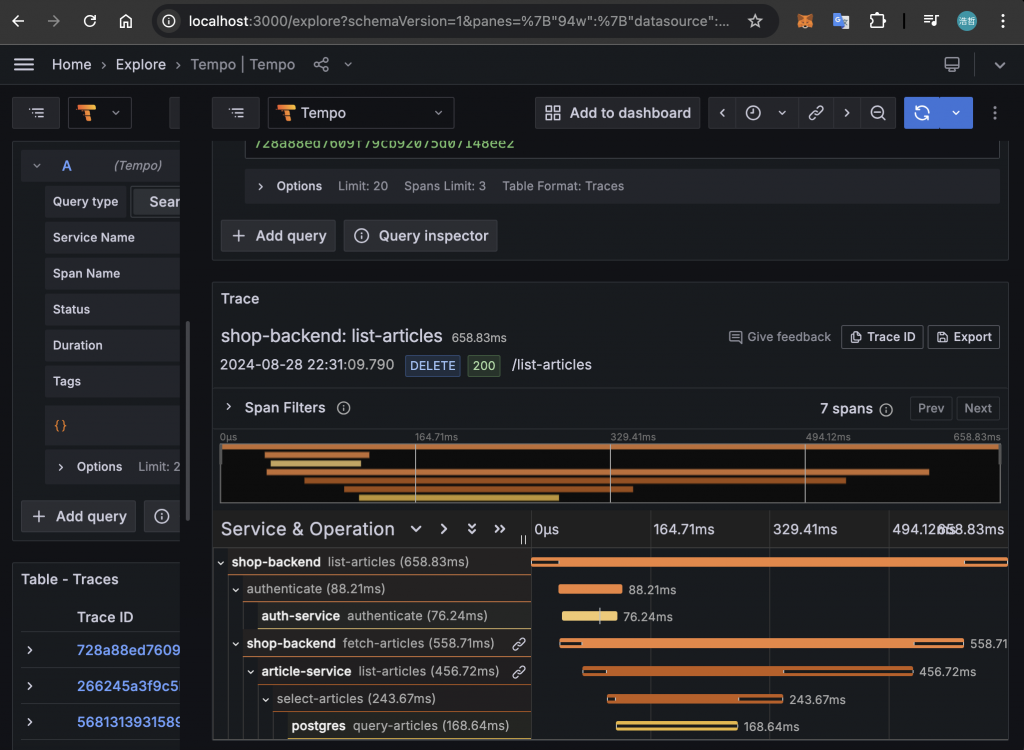Click trace minimap overview

click(x=610, y=473)
